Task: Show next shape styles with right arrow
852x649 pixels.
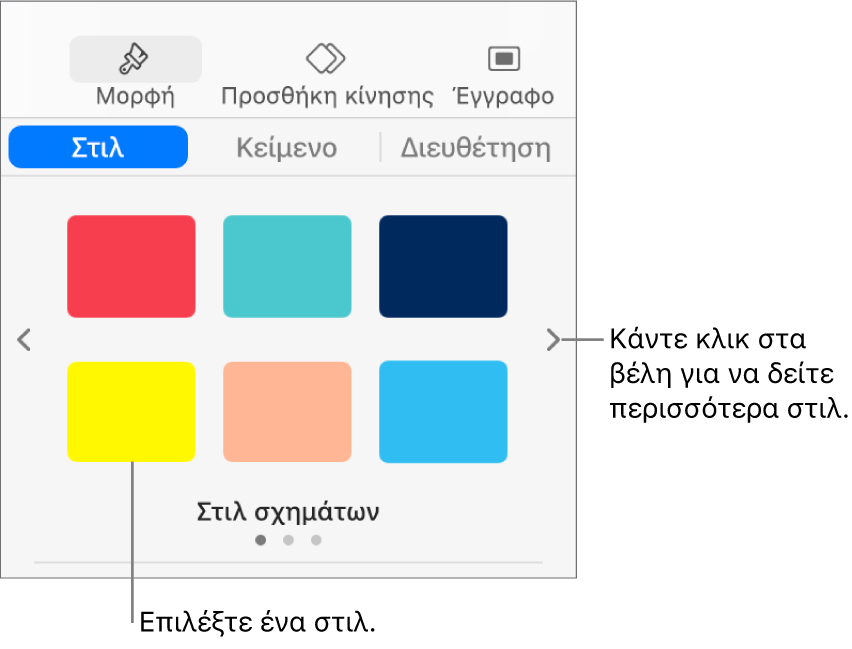Action: 553,340
